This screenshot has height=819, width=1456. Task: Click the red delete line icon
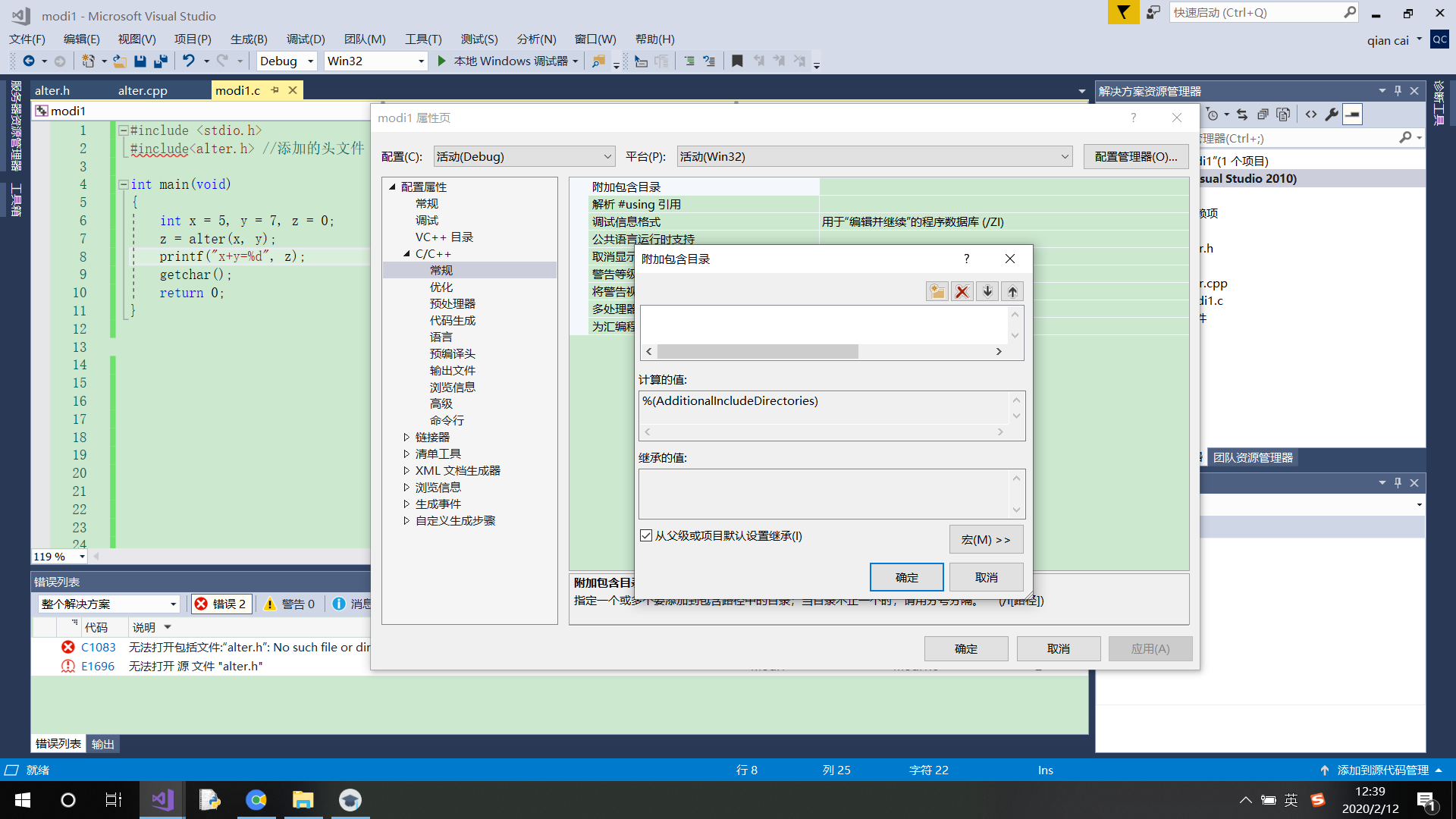coord(962,291)
